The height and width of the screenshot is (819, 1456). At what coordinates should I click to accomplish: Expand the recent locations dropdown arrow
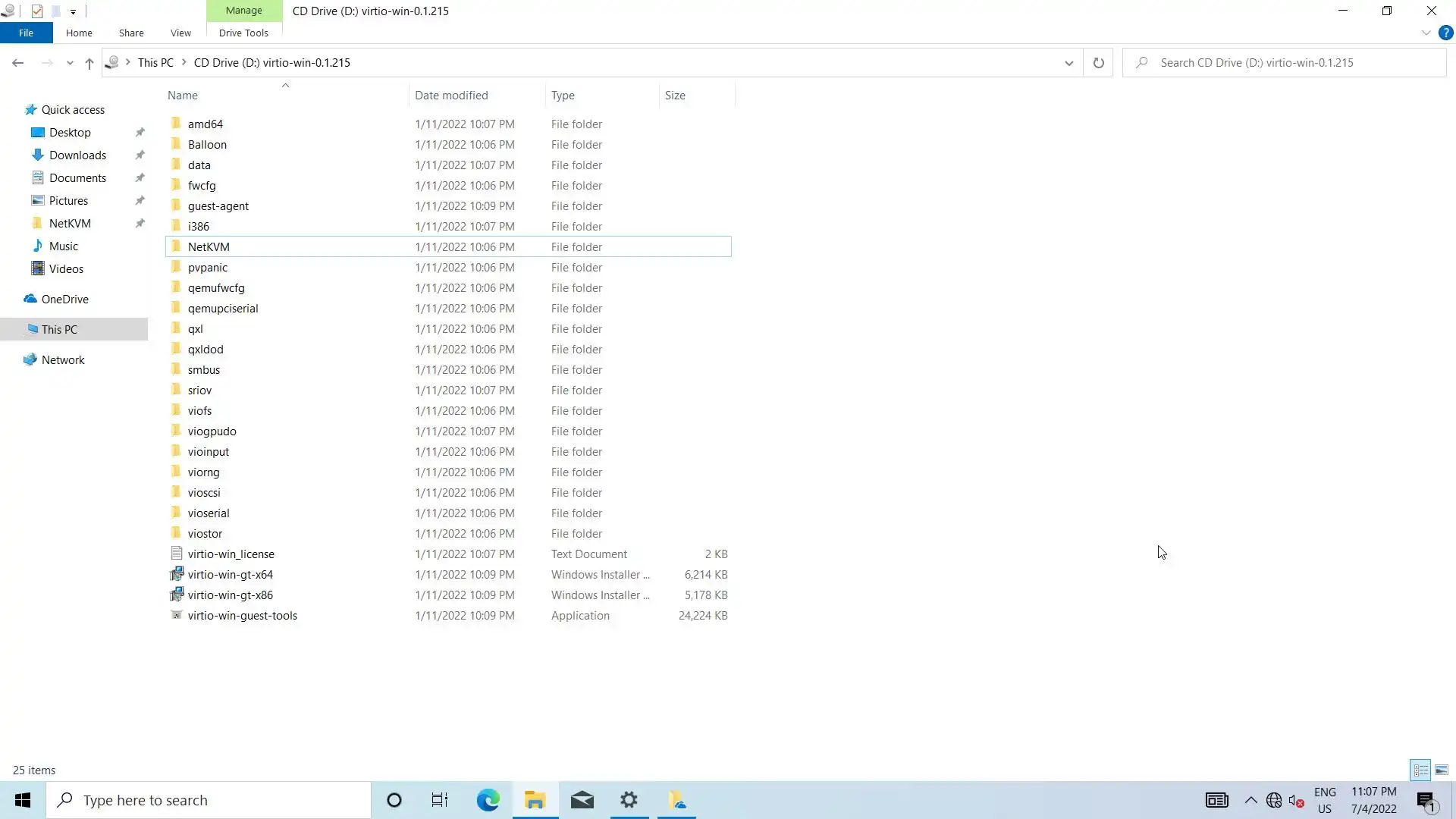point(70,63)
